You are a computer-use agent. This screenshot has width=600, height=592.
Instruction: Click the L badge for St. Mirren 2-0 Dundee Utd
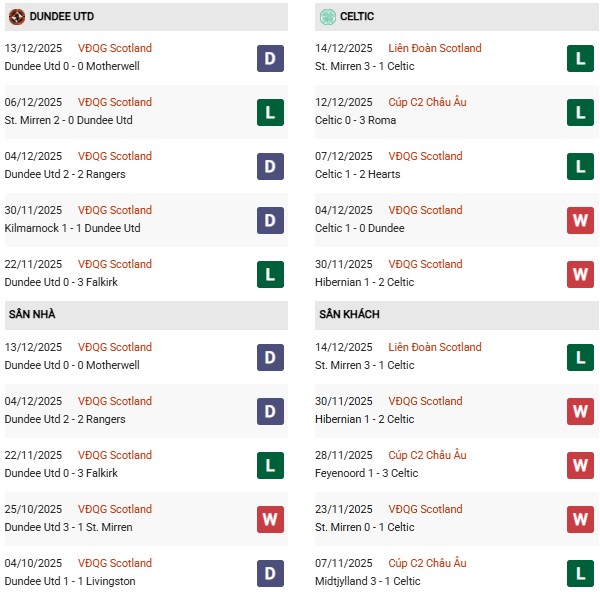270,112
